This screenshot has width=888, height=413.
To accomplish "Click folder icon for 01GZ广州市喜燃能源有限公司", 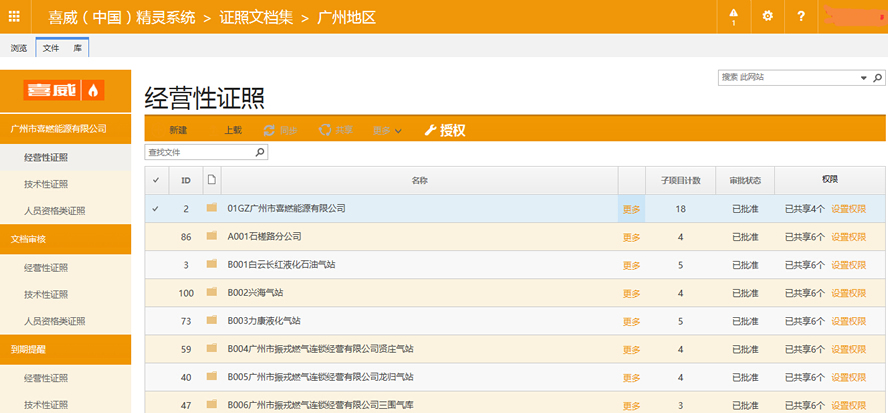I will pos(212,208).
